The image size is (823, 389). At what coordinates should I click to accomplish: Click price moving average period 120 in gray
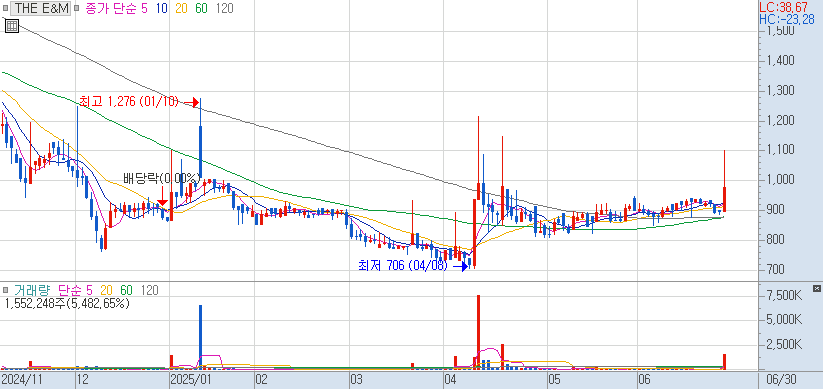tap(224, 8)
